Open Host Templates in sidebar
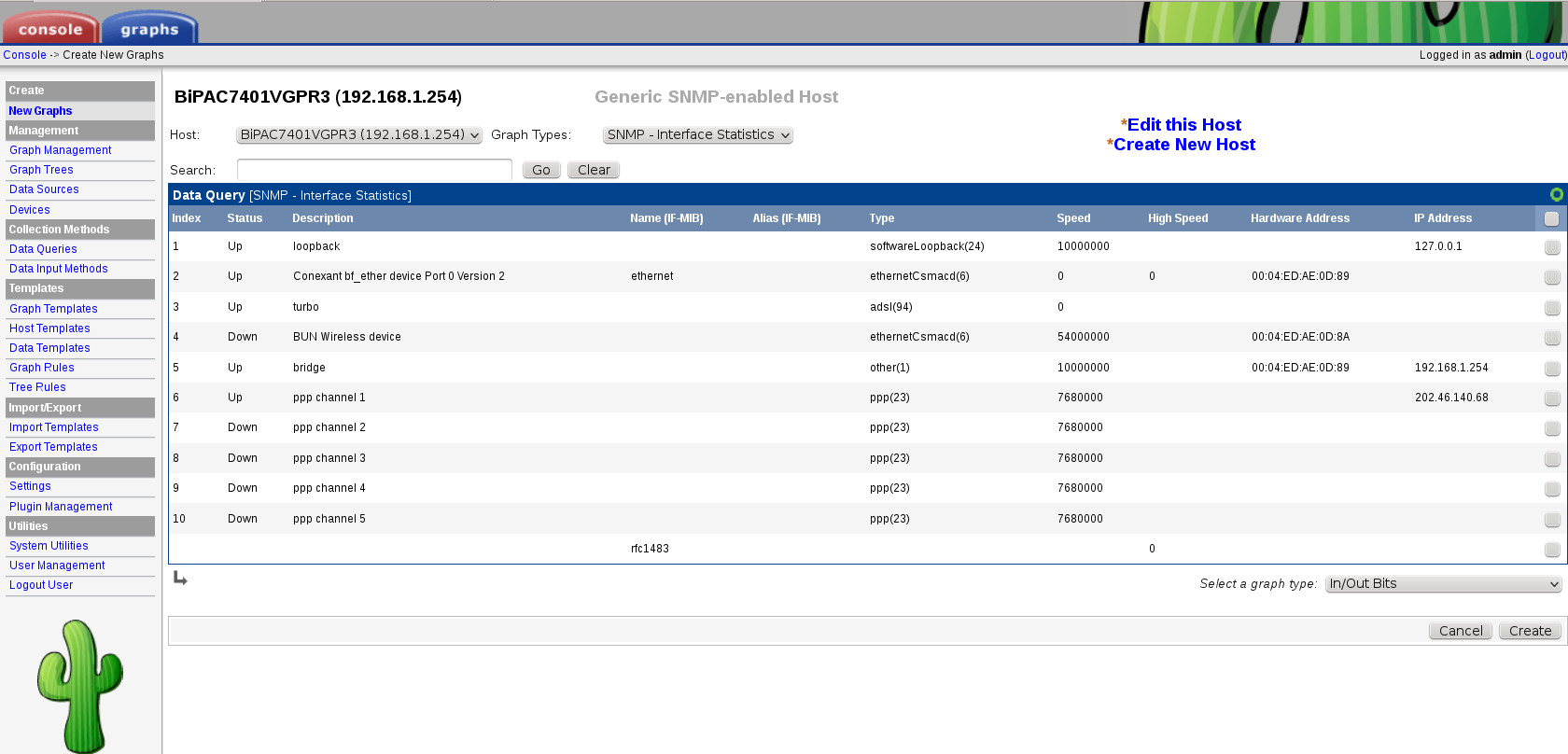Viewport: 1568px width, 754px height. tap(49, 328)
